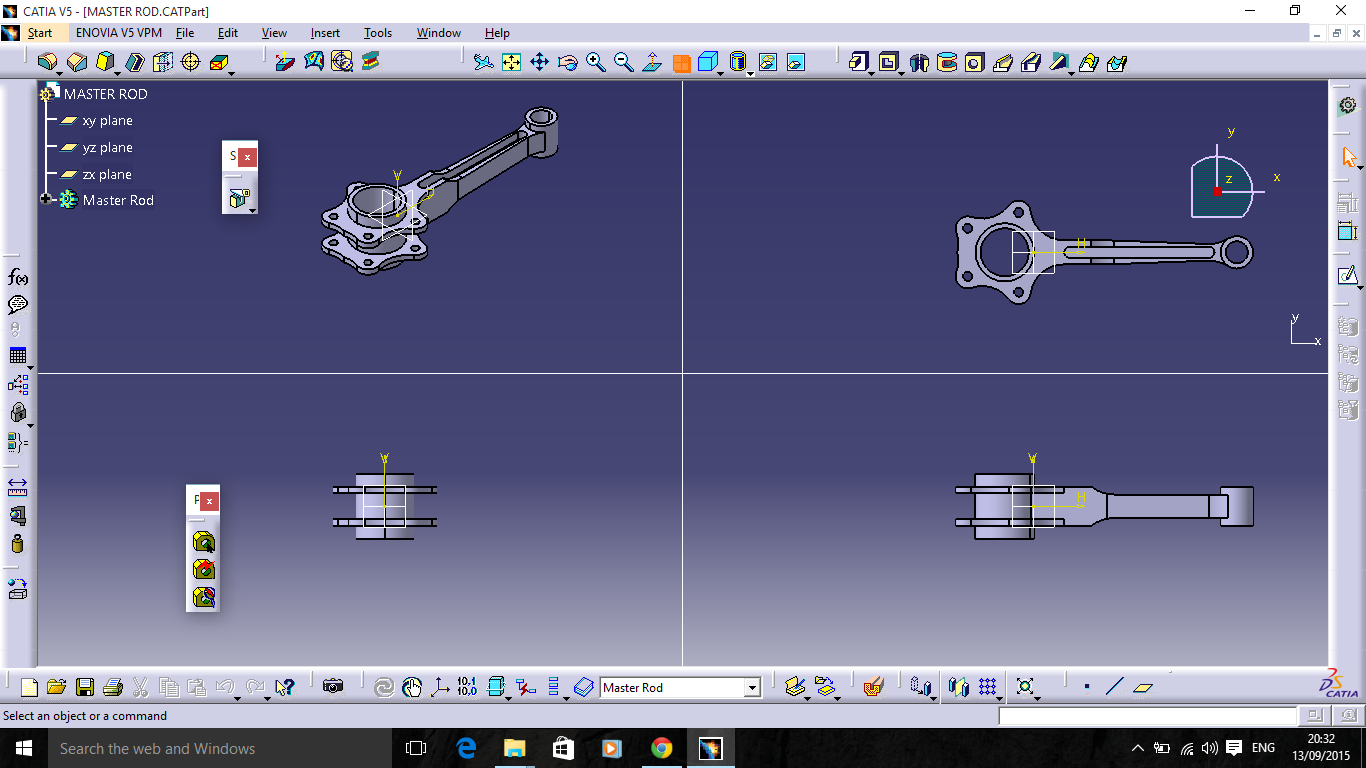Click the command input field at bottom right
Image resolution: width=1366 pixels, height=768 pixels.
1148,716
